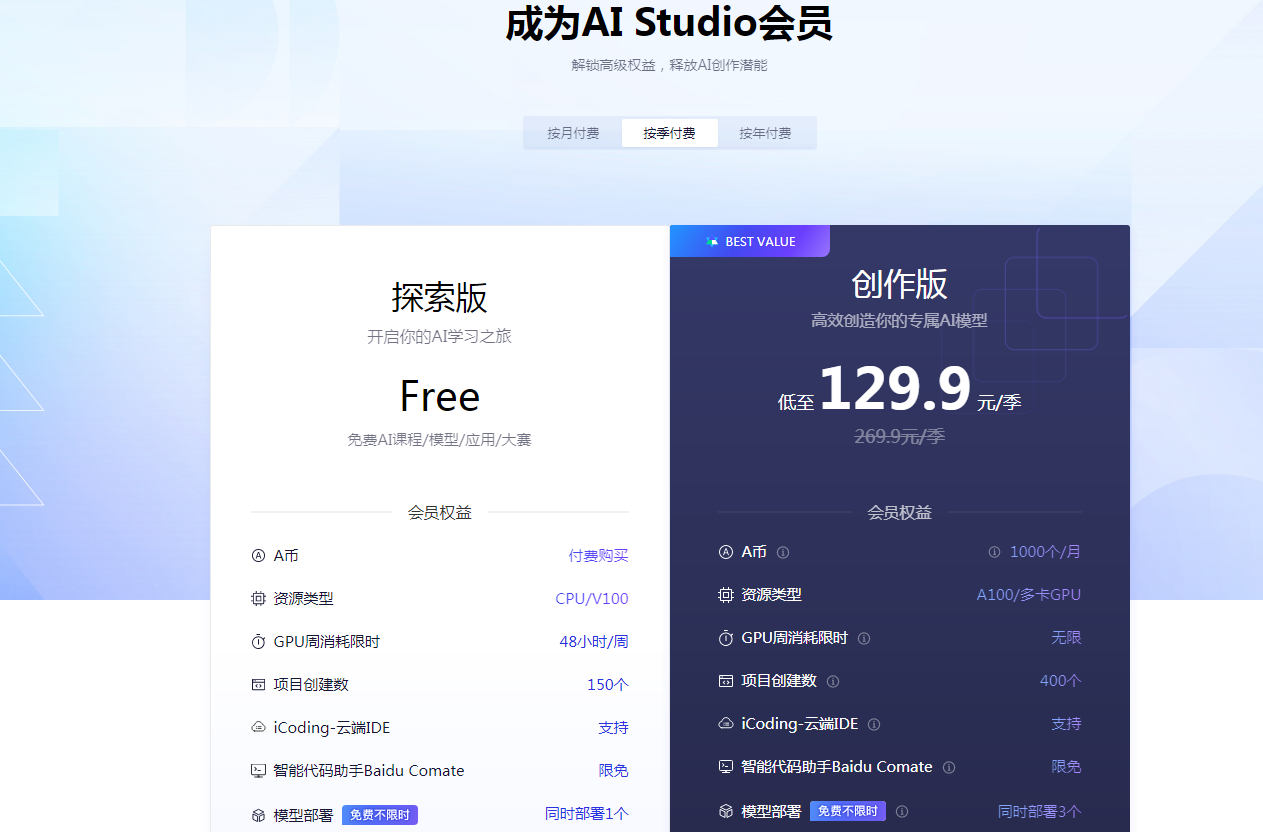This screenshot has height=832, width=1263.
Task: Click the Free price label
Action: click(440, 397)
